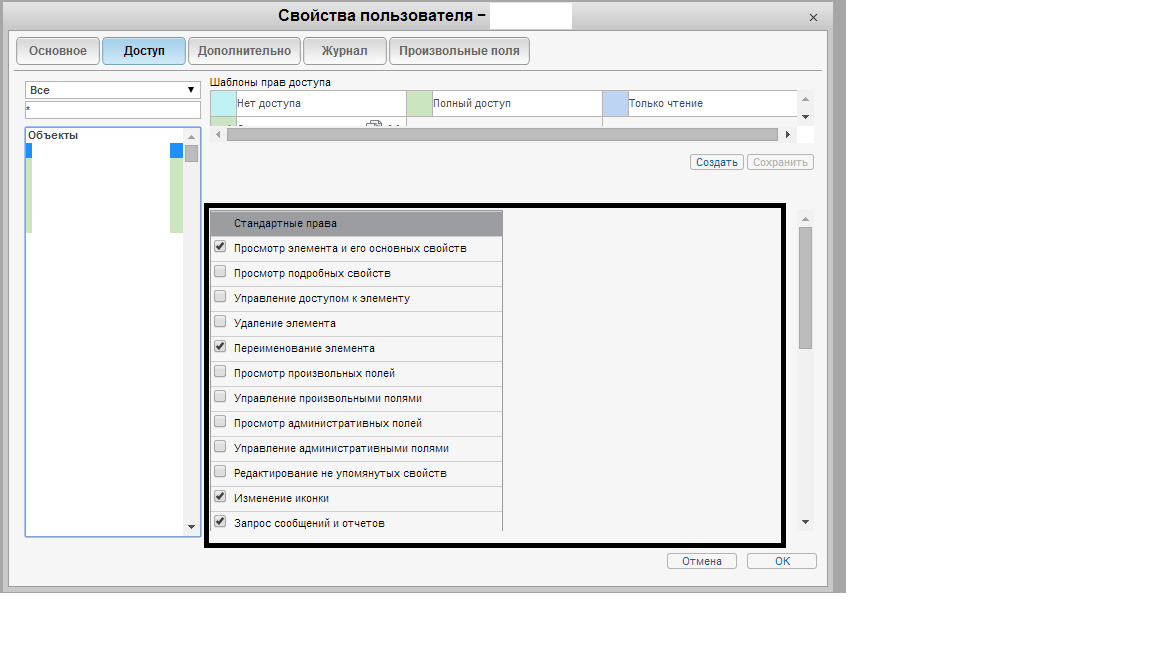1152x648 pixels.
Task: Uncheck 'Изменение иконки' permission
Action: coord(220,496)
